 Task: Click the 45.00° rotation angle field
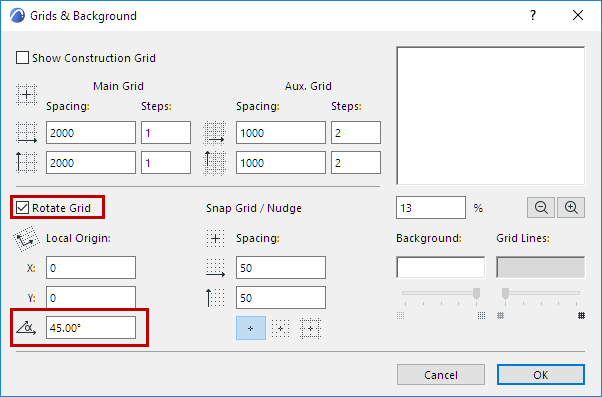click(91, 328)
